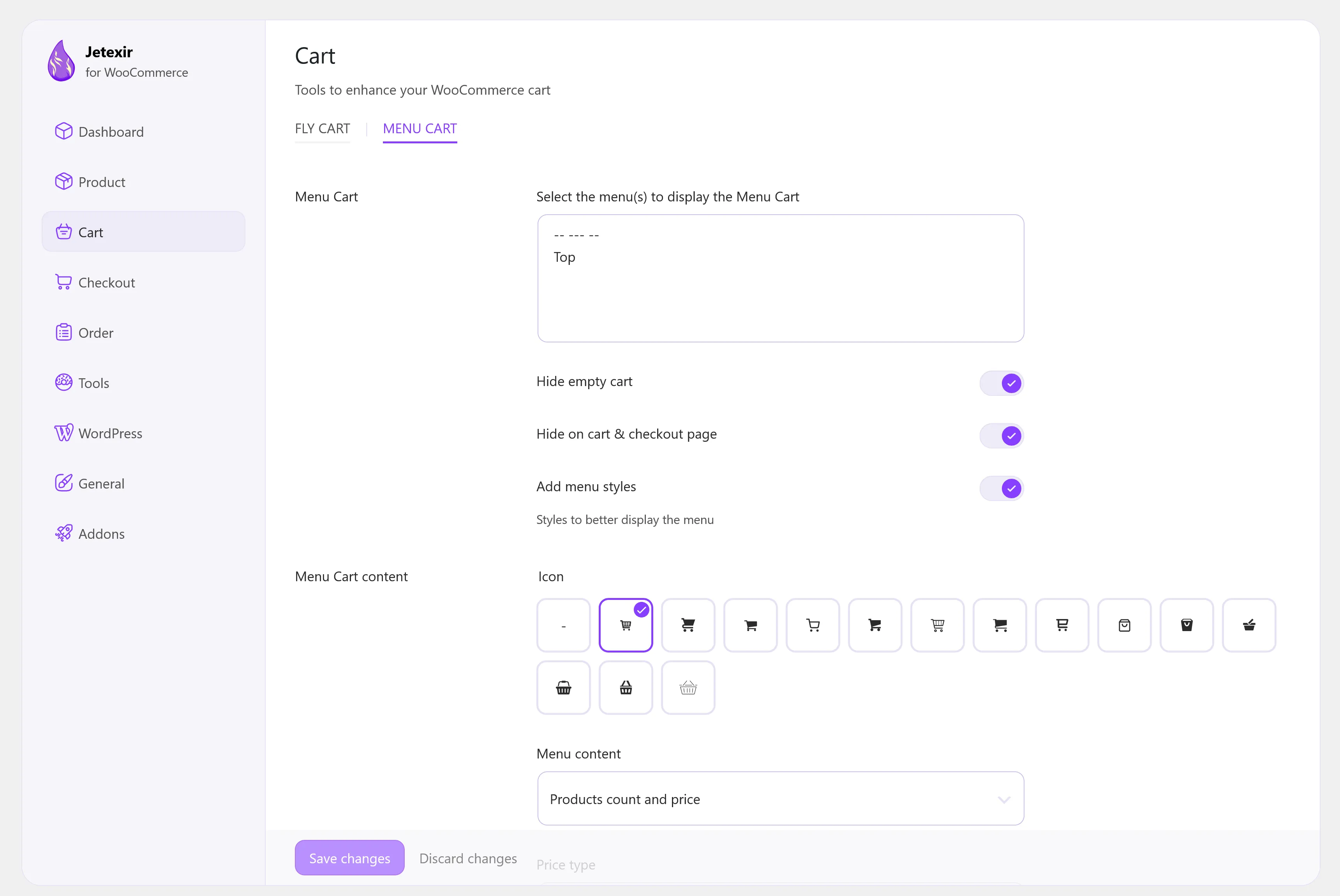Select the MENU CART tab
1340x896 pixels.
point(420,129)
